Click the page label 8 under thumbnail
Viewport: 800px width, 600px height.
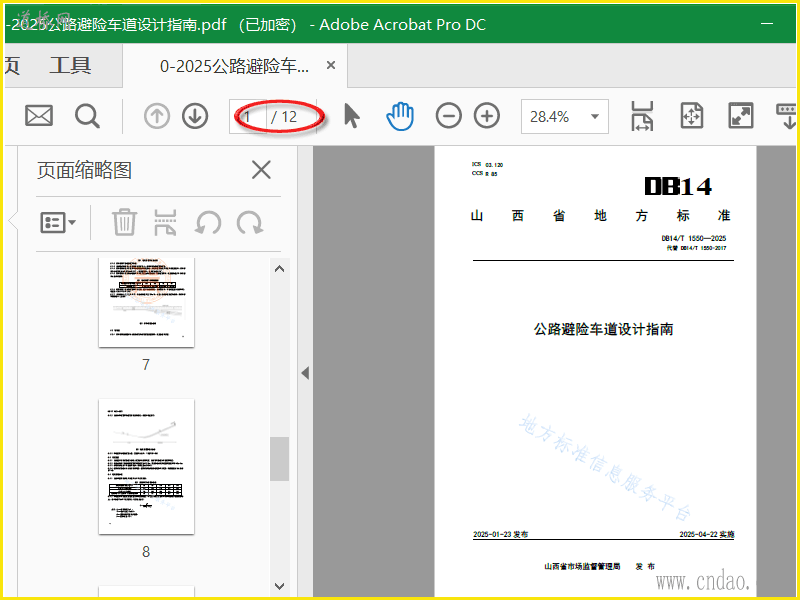coord(146,552)
